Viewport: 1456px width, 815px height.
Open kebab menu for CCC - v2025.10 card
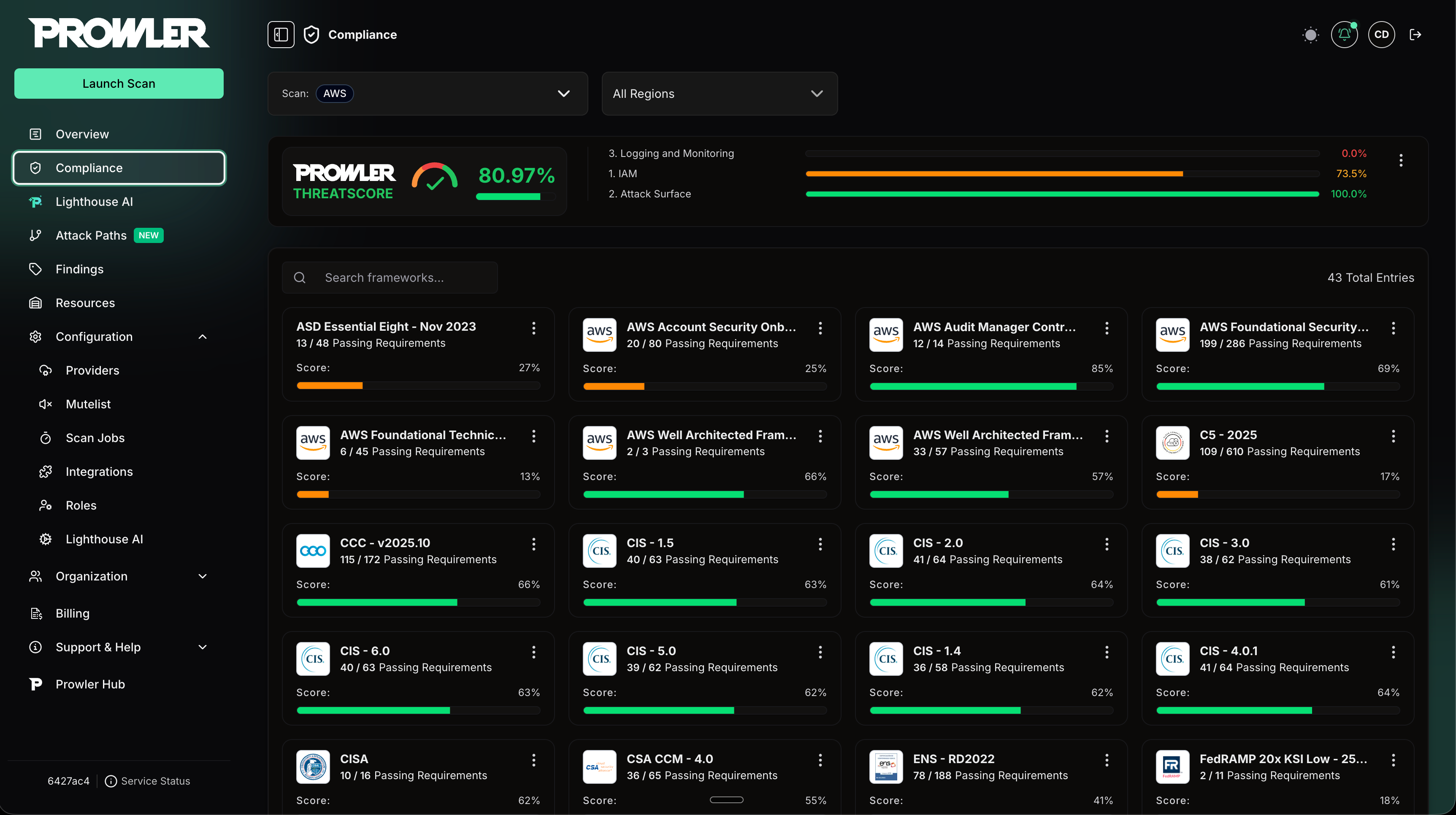click(x=533, y=544)
